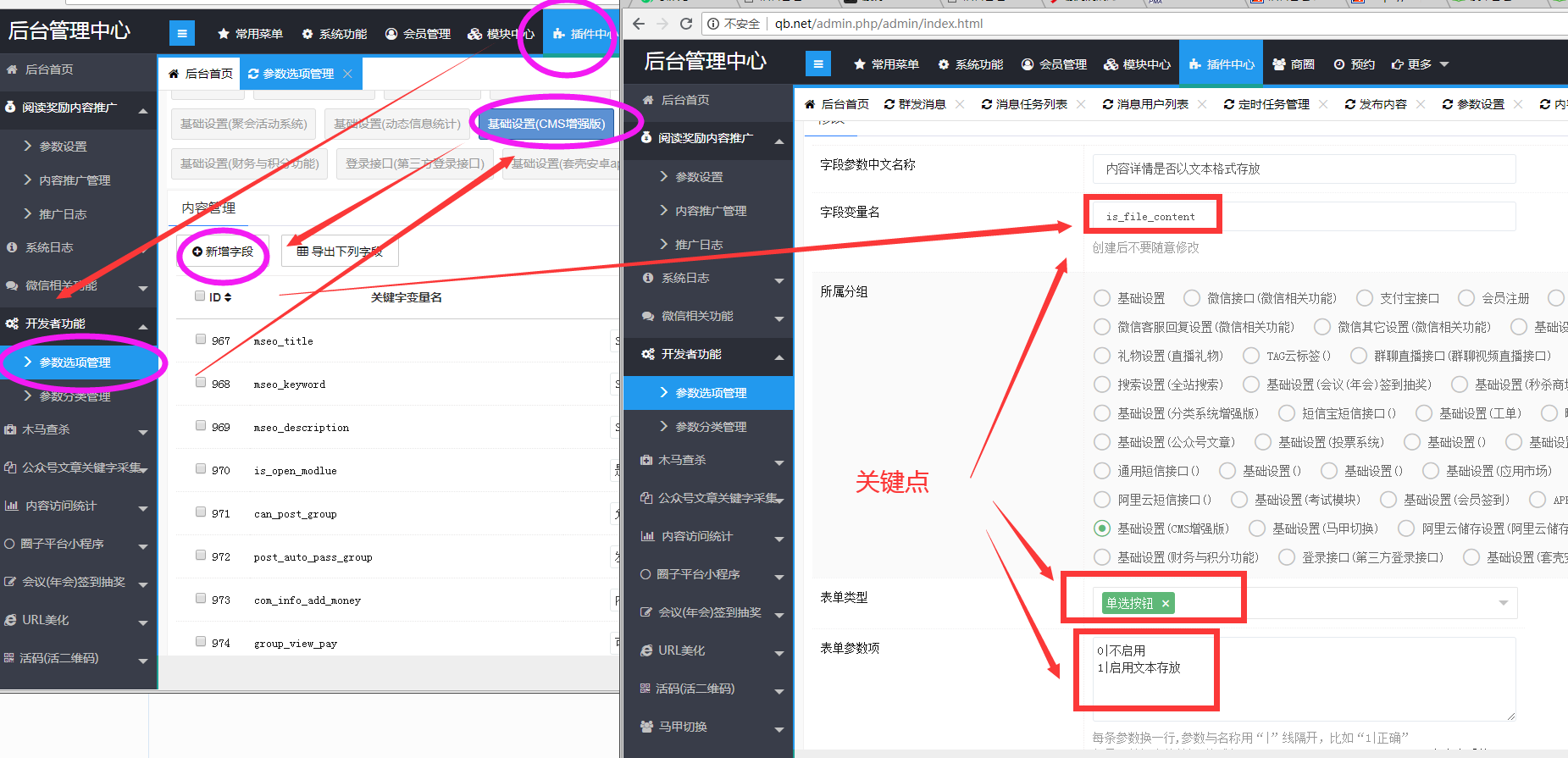Click the refresh icon on 群发消息 tab
The image size is (1568, 758).
pyautogui.click(x=889, y=104)
